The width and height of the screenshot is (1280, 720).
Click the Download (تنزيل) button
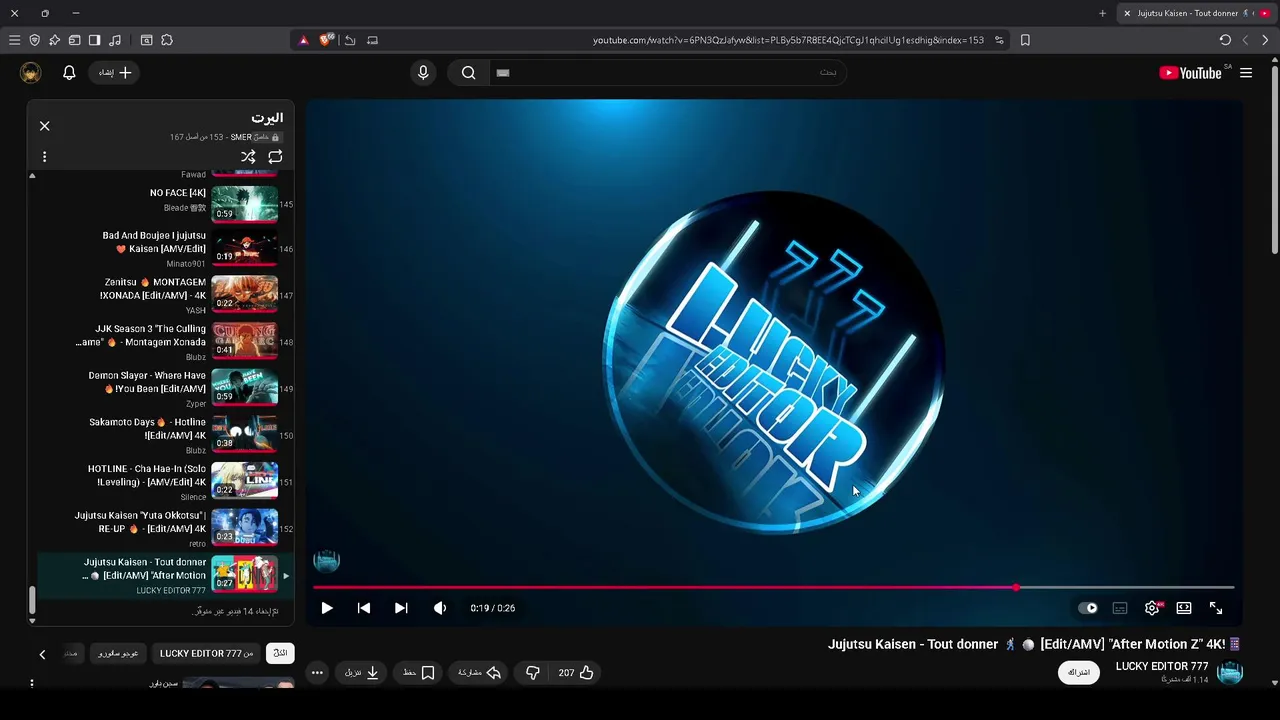(x=362, y=673)
